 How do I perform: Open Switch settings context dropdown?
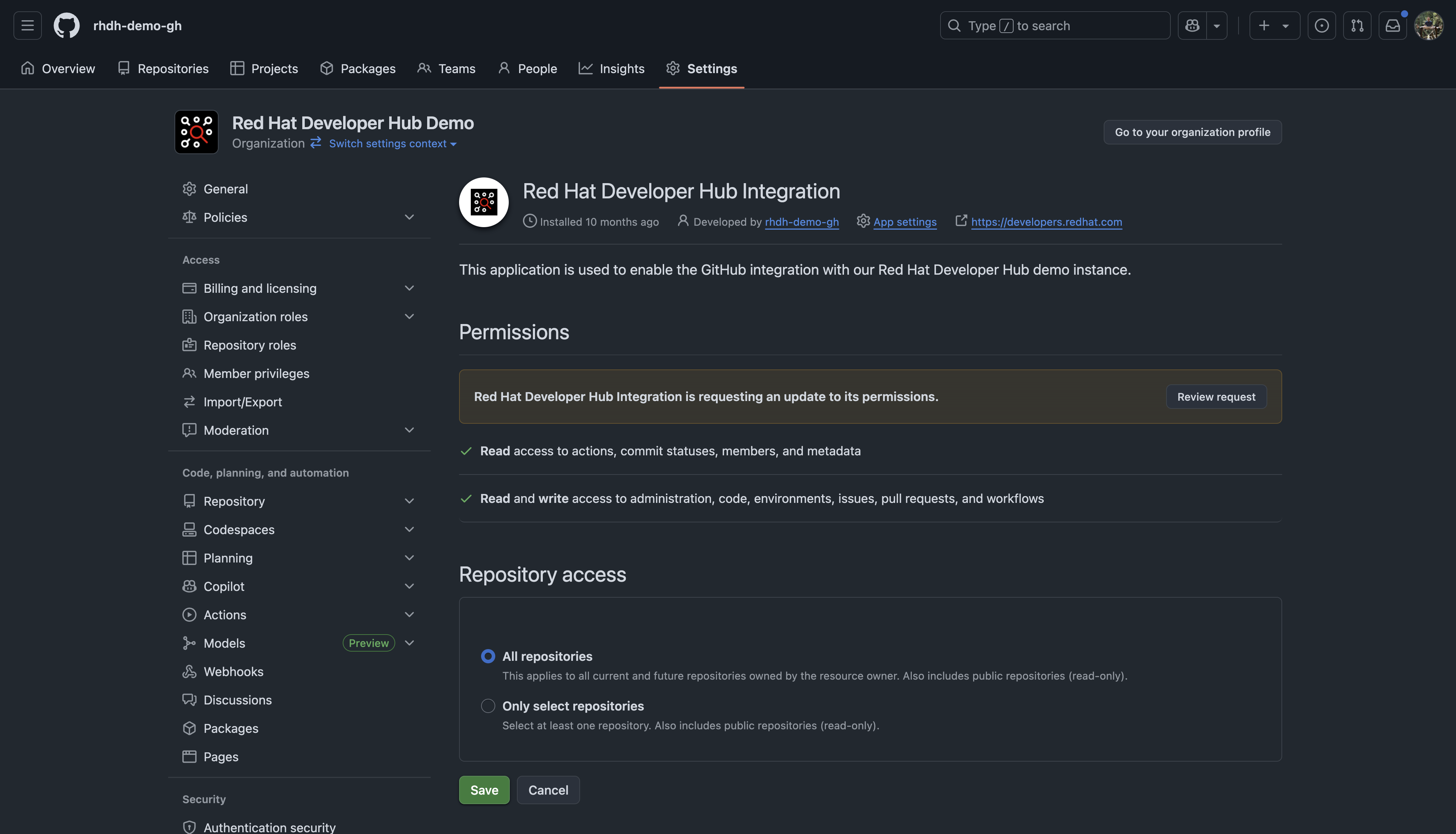pyautogui.click(x=393, y=144)
